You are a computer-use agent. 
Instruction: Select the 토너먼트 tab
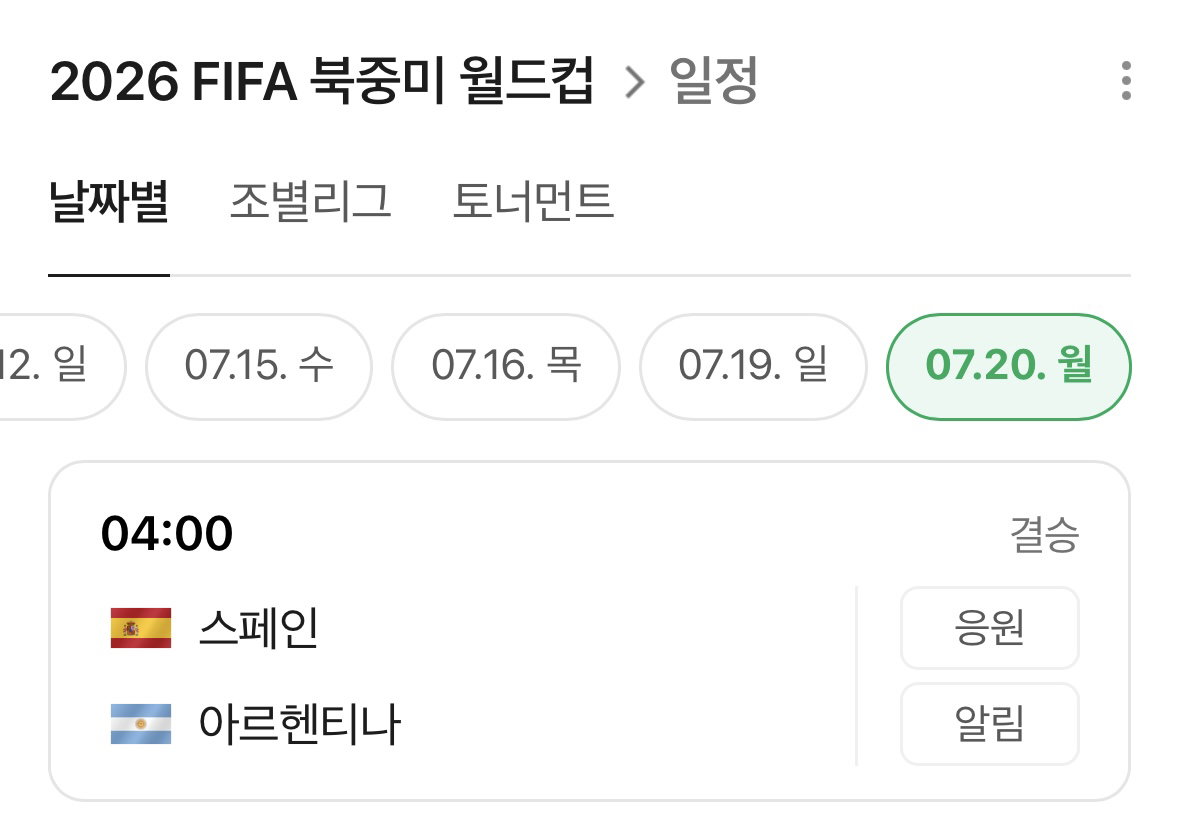[533, 202]
